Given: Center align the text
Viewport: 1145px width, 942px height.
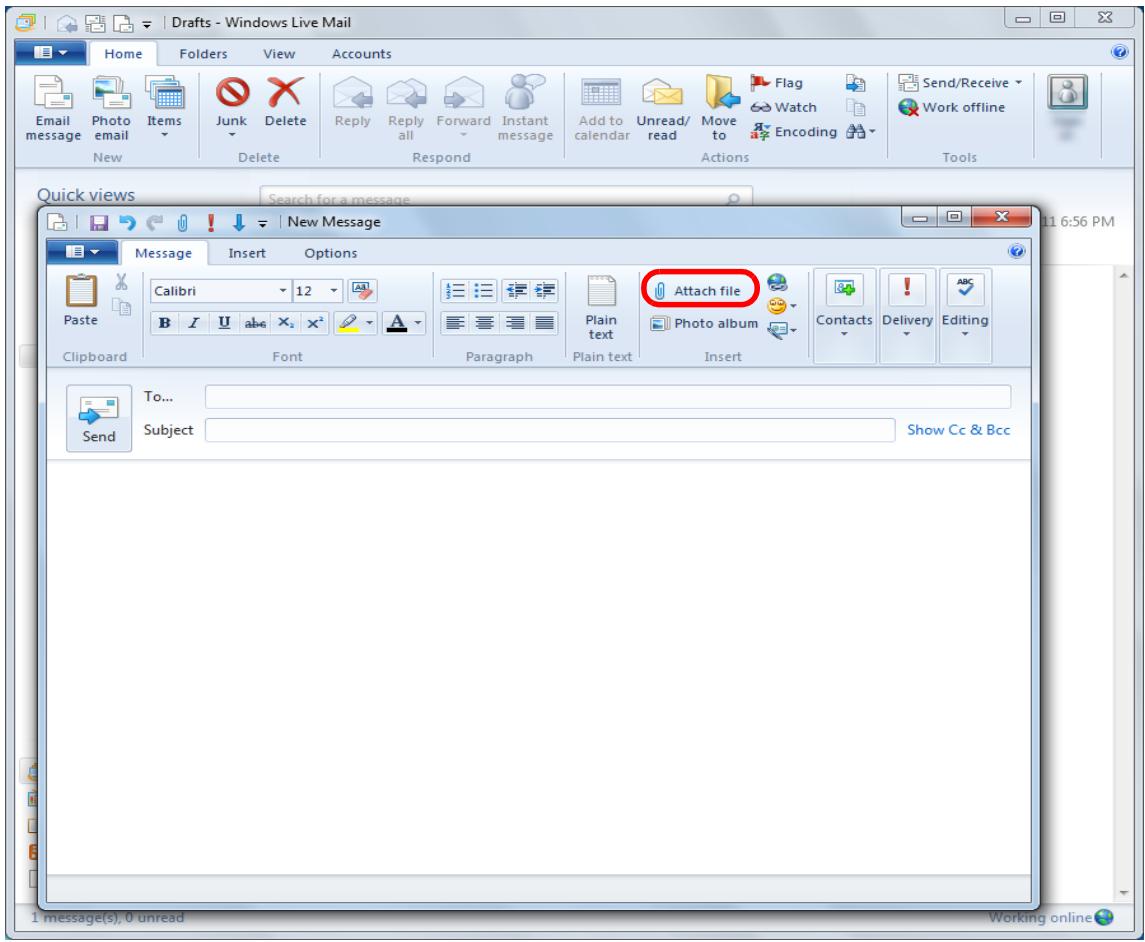Looking at the screenshot, I should [484, 323].
